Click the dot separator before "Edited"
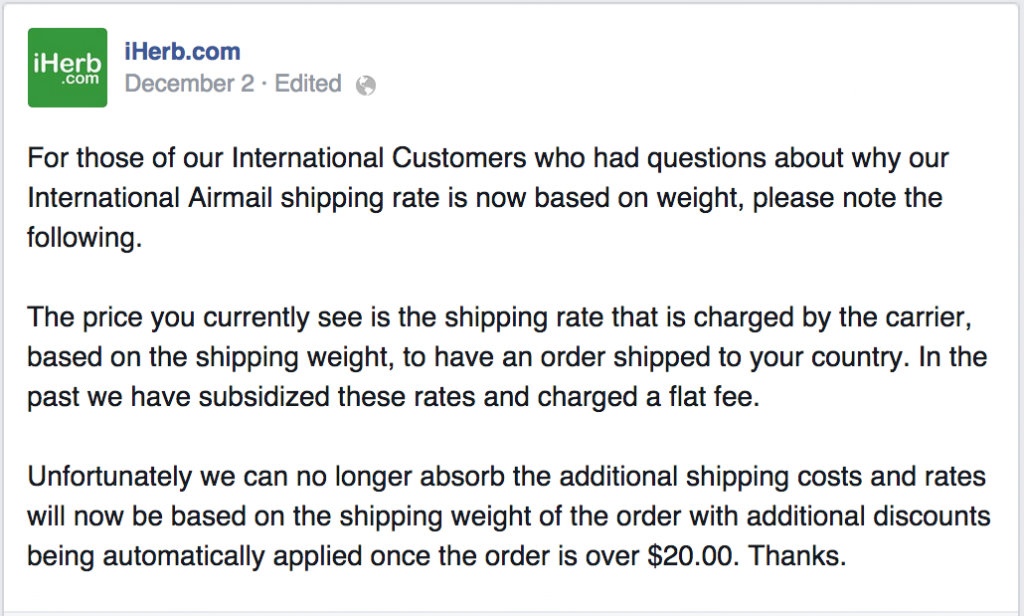 pos(264,84)
